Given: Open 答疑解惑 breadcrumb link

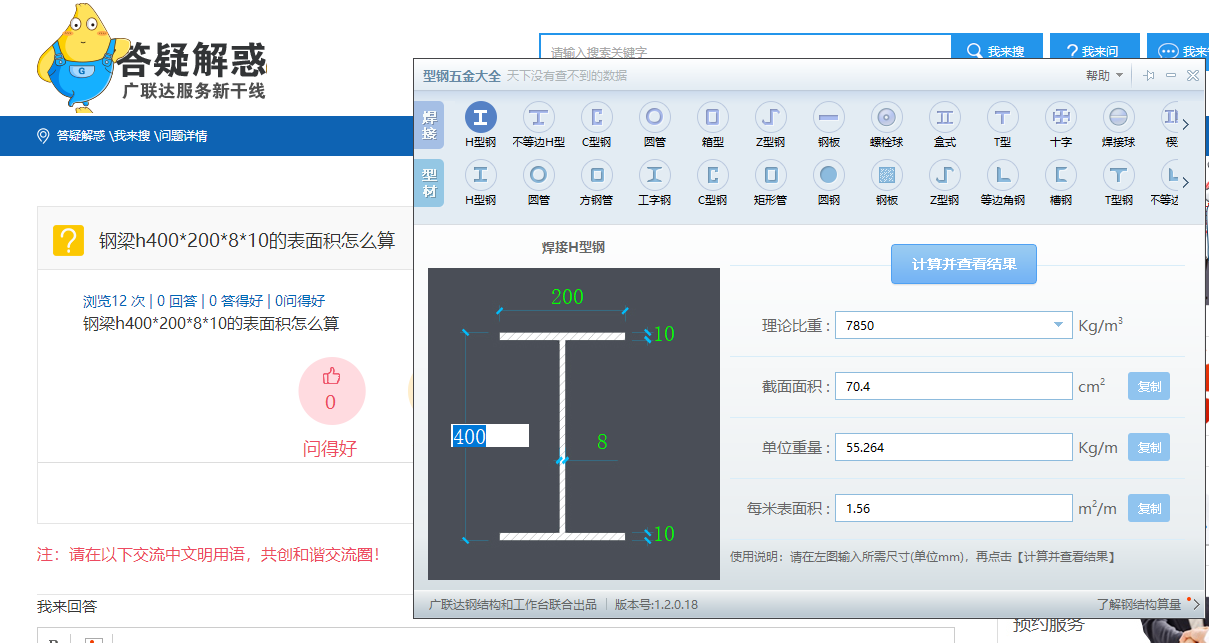Looking at the screenshot, I should coord(80,136).
